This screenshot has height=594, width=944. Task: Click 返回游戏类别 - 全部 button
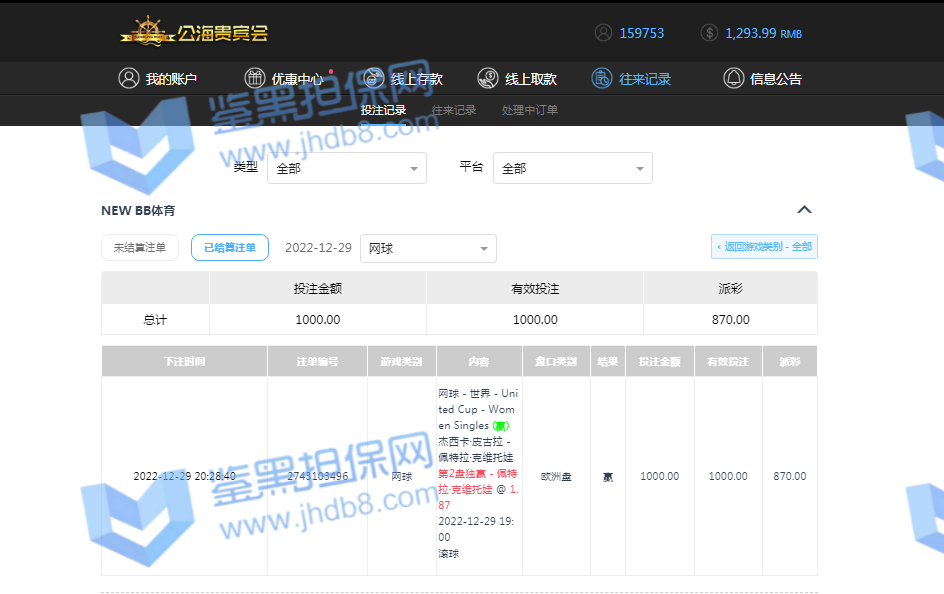764,247
